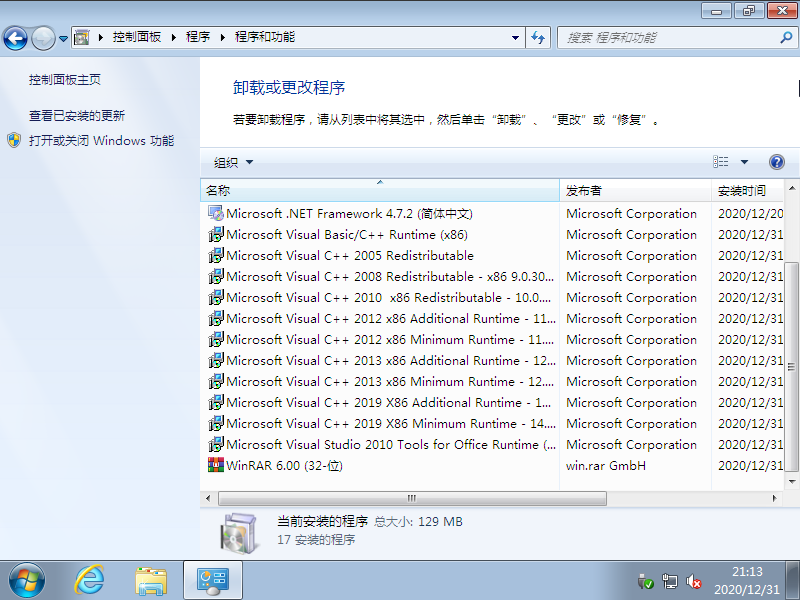Open the recent pages dropdown arrow
The height and width of the screenshot is (600, 800).
pyautogui.click(x=63, y=38)
